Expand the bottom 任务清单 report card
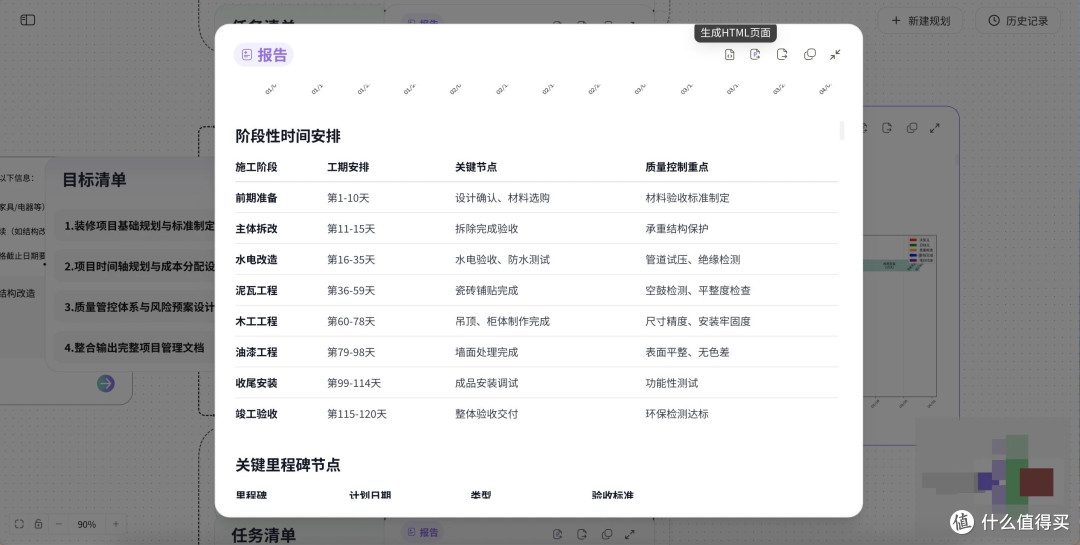 click(630, 534)
